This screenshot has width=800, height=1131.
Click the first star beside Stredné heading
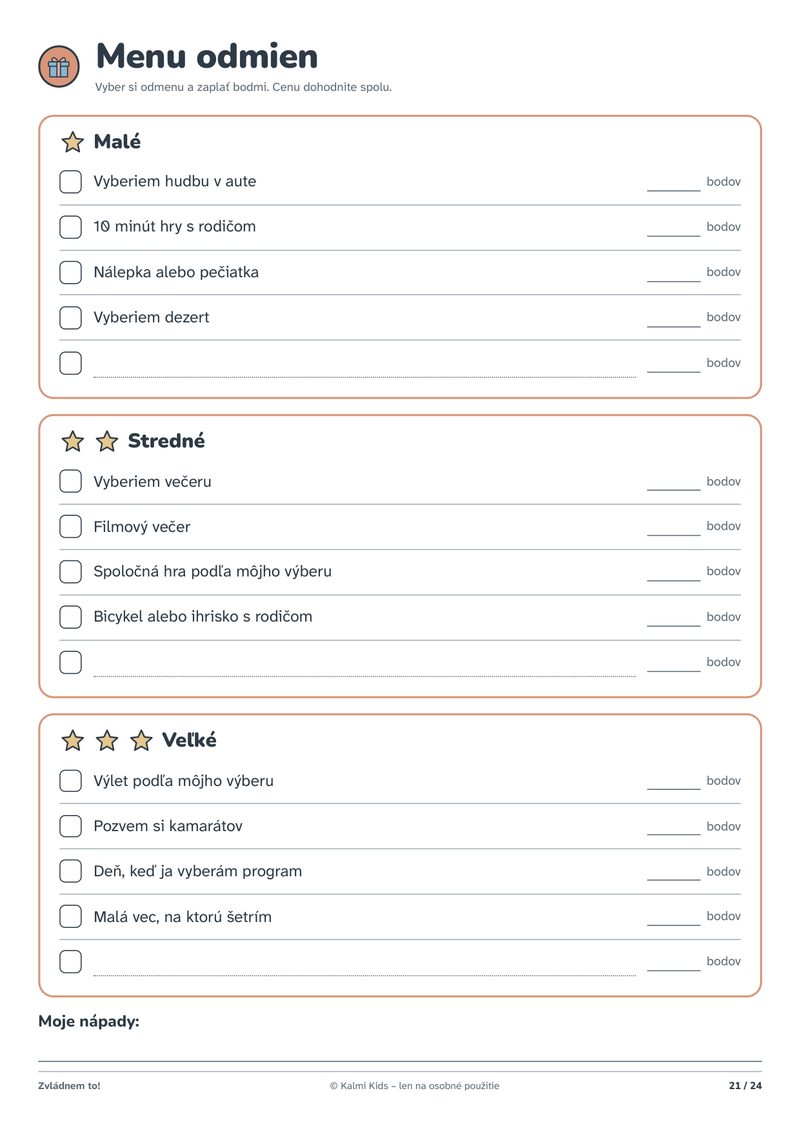72,441
